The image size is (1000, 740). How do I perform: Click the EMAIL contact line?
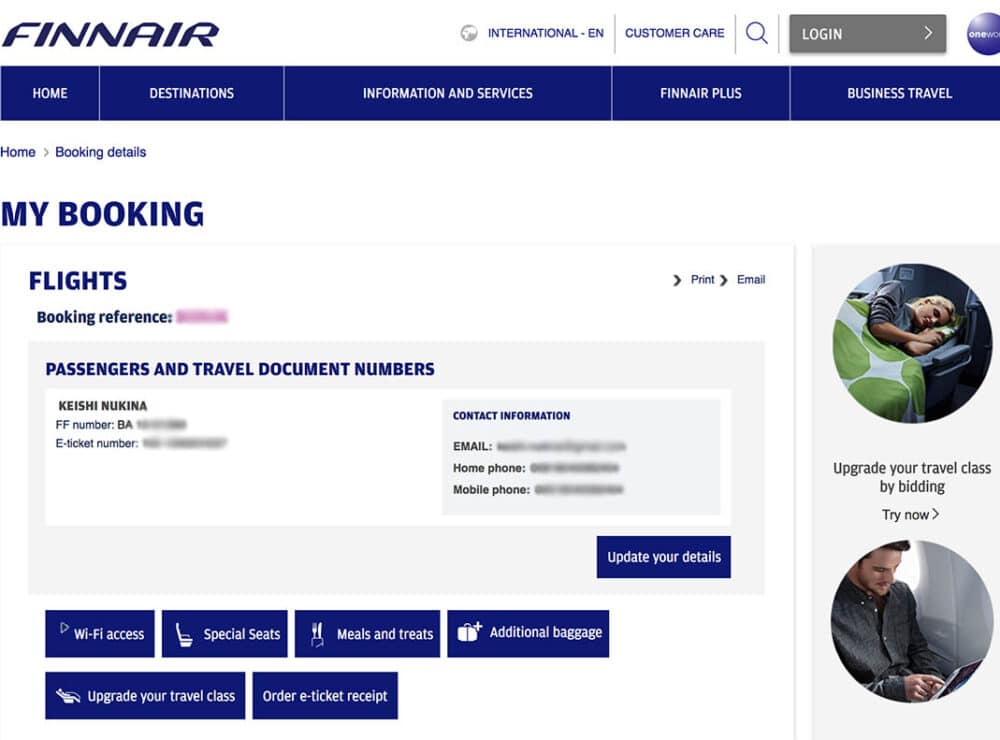click(540, 447)
